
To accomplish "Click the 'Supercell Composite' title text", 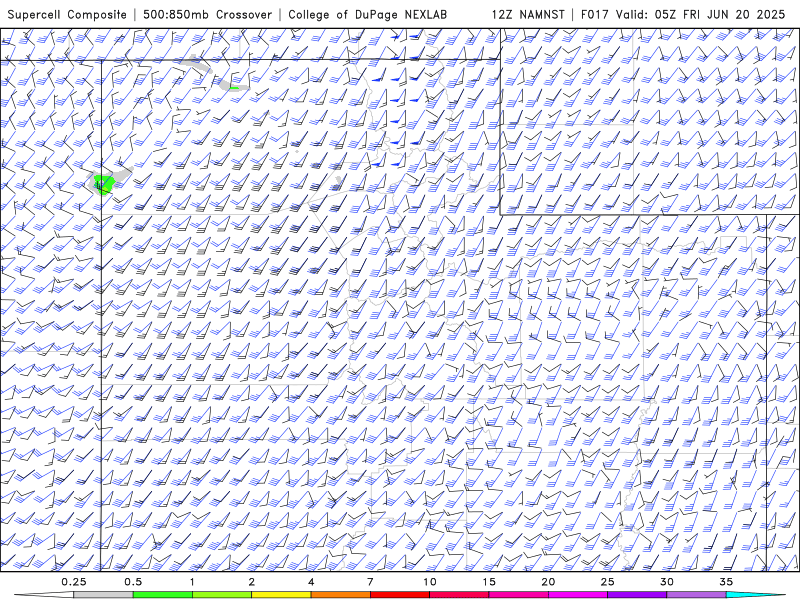I will 67,14.
